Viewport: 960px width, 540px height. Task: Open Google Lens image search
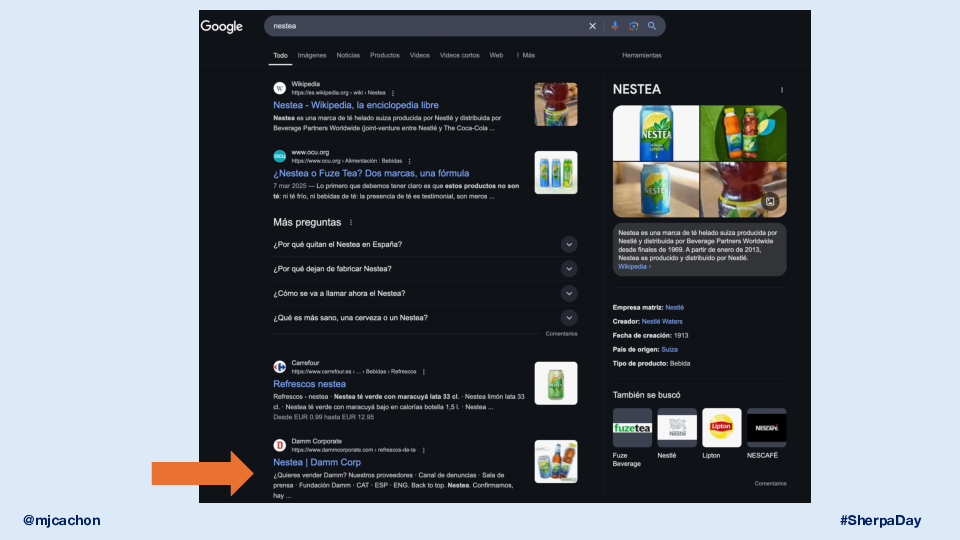coord(634,26)
